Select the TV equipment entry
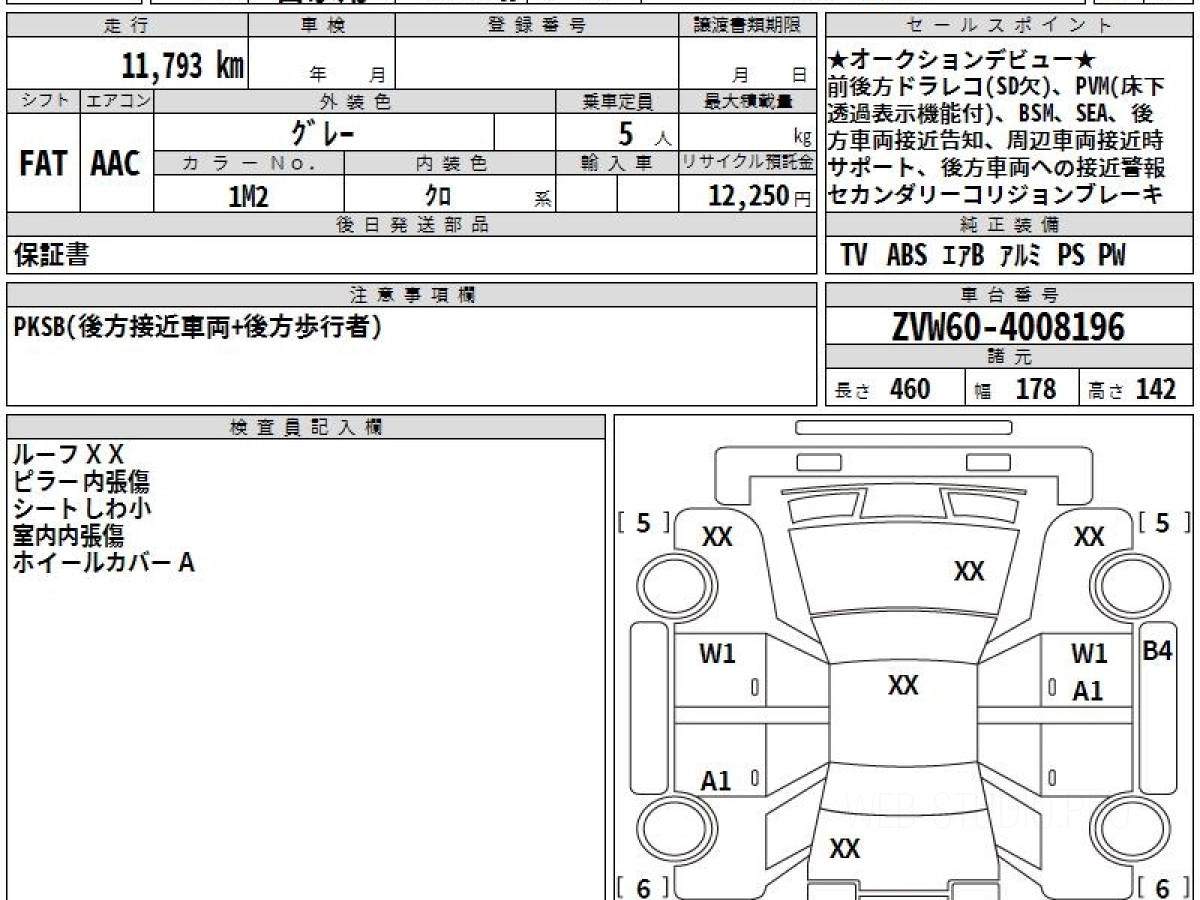 pos(854,256)
